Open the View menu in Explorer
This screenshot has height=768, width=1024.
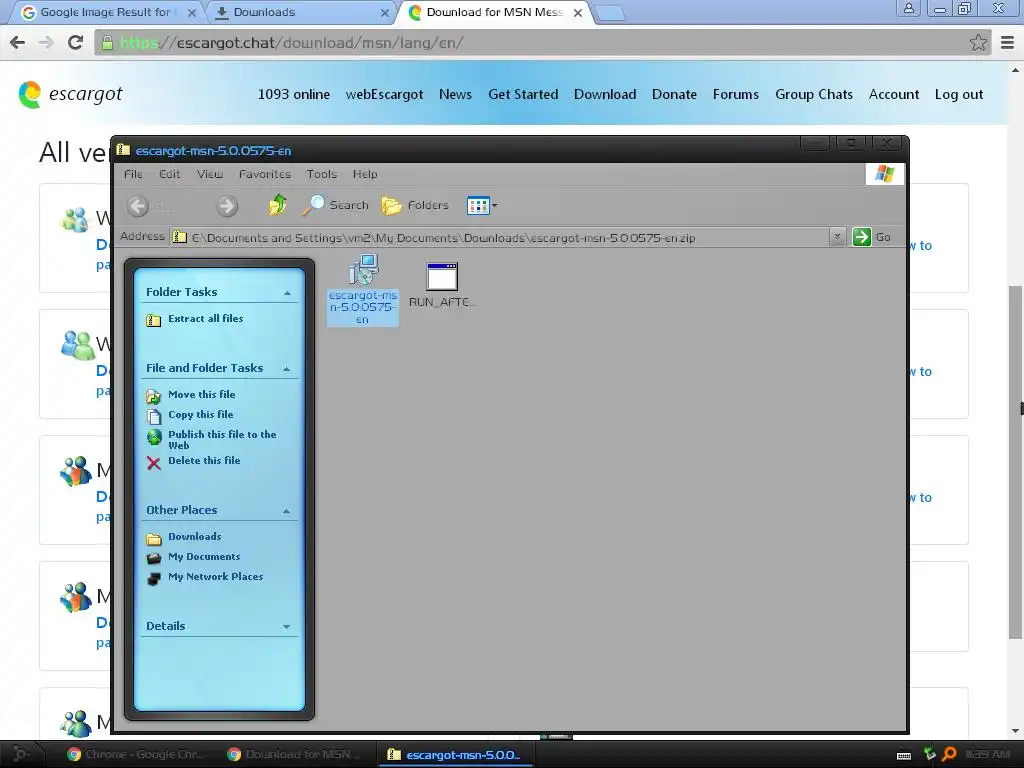(210, 174)
